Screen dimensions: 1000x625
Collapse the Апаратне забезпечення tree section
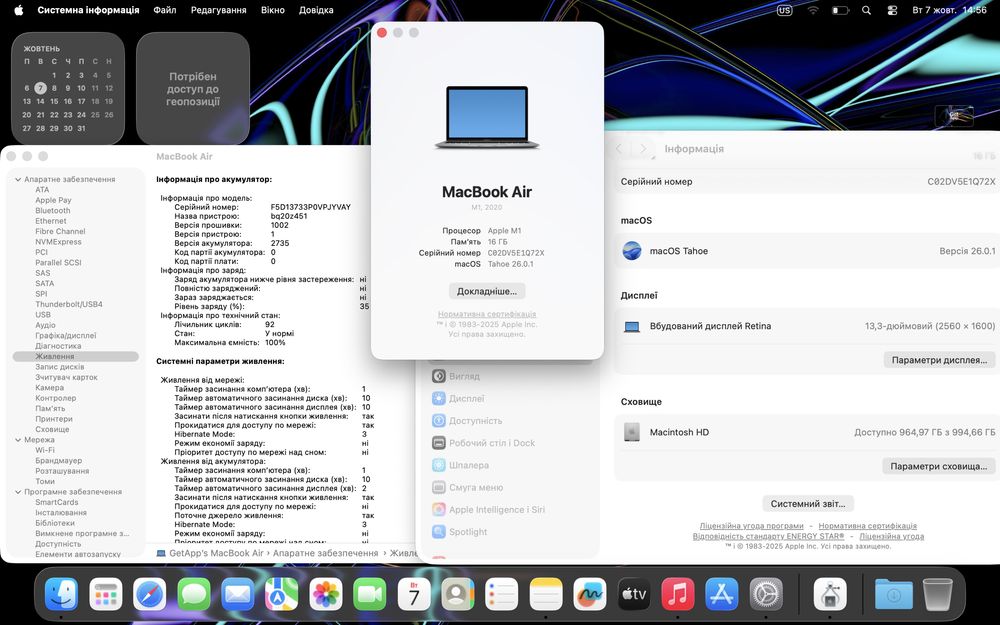(18, 180)
